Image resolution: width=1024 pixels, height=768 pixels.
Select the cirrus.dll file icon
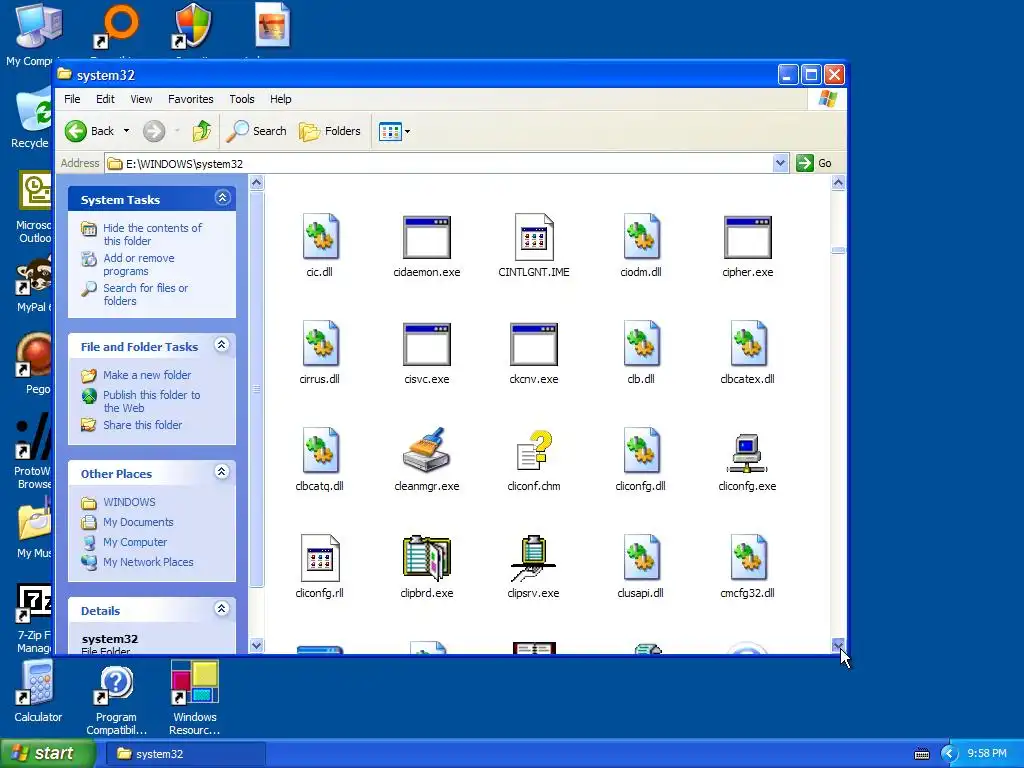click(319, 344)
